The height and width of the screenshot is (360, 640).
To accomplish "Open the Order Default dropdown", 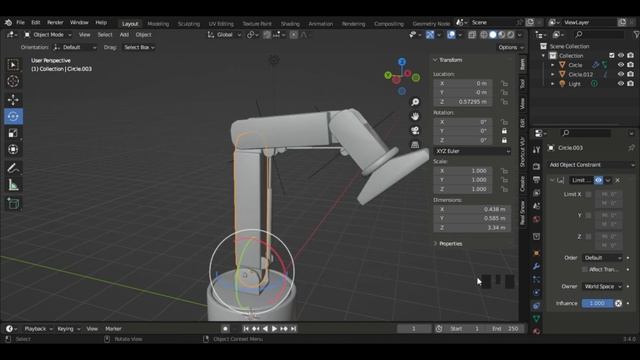I will (602, 258).
